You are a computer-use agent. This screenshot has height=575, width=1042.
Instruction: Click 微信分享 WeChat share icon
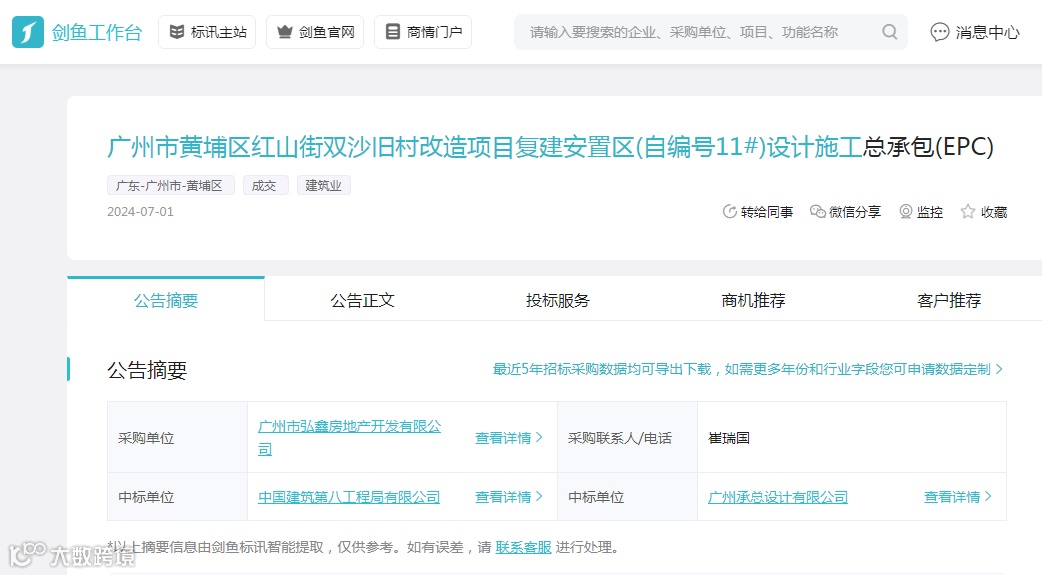tap(817, 211)
